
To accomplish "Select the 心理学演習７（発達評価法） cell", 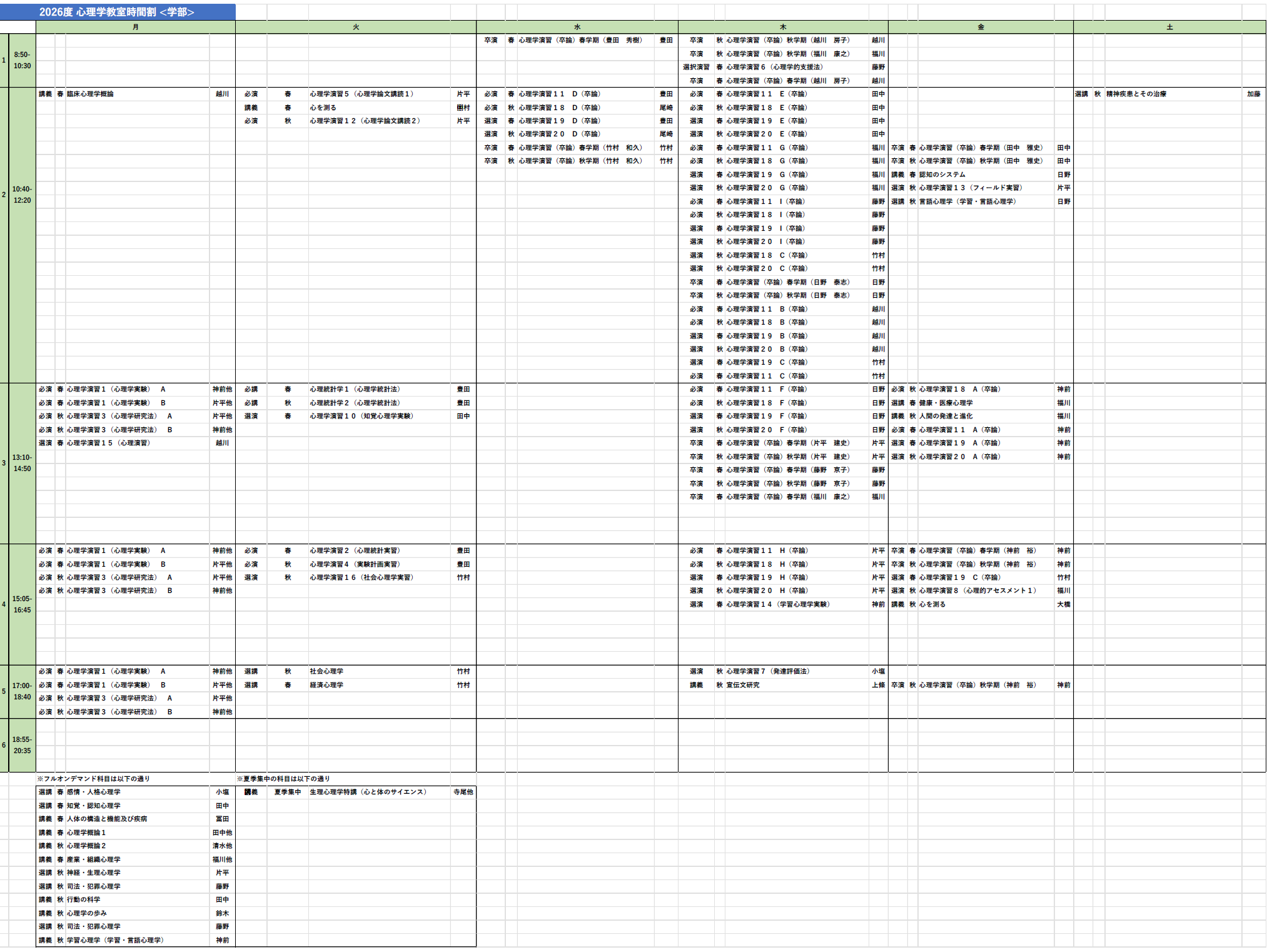I will coord(768,671).
